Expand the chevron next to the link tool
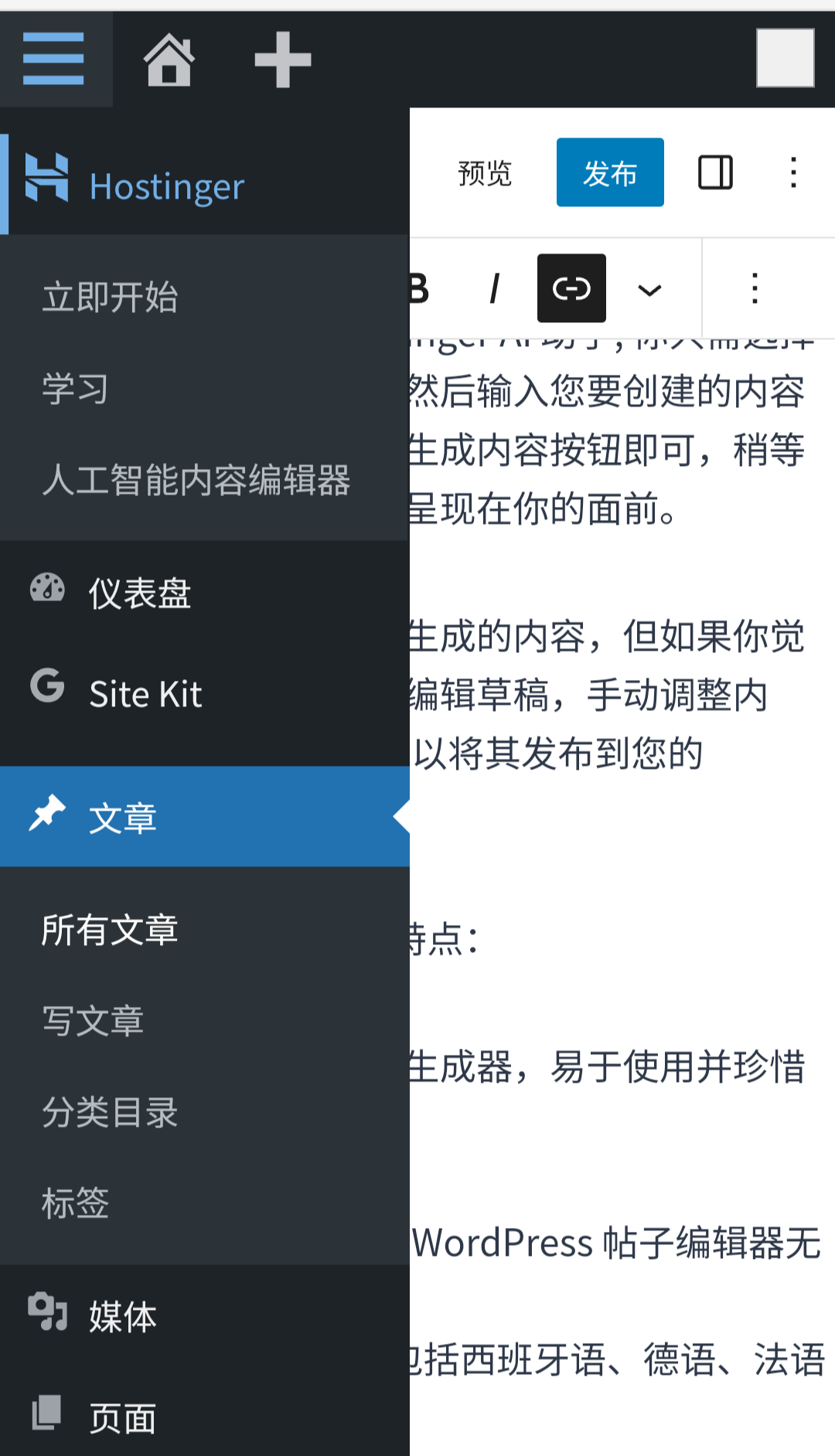The image size is (835, 1456). pyautogui.click(x=649, y=287)
